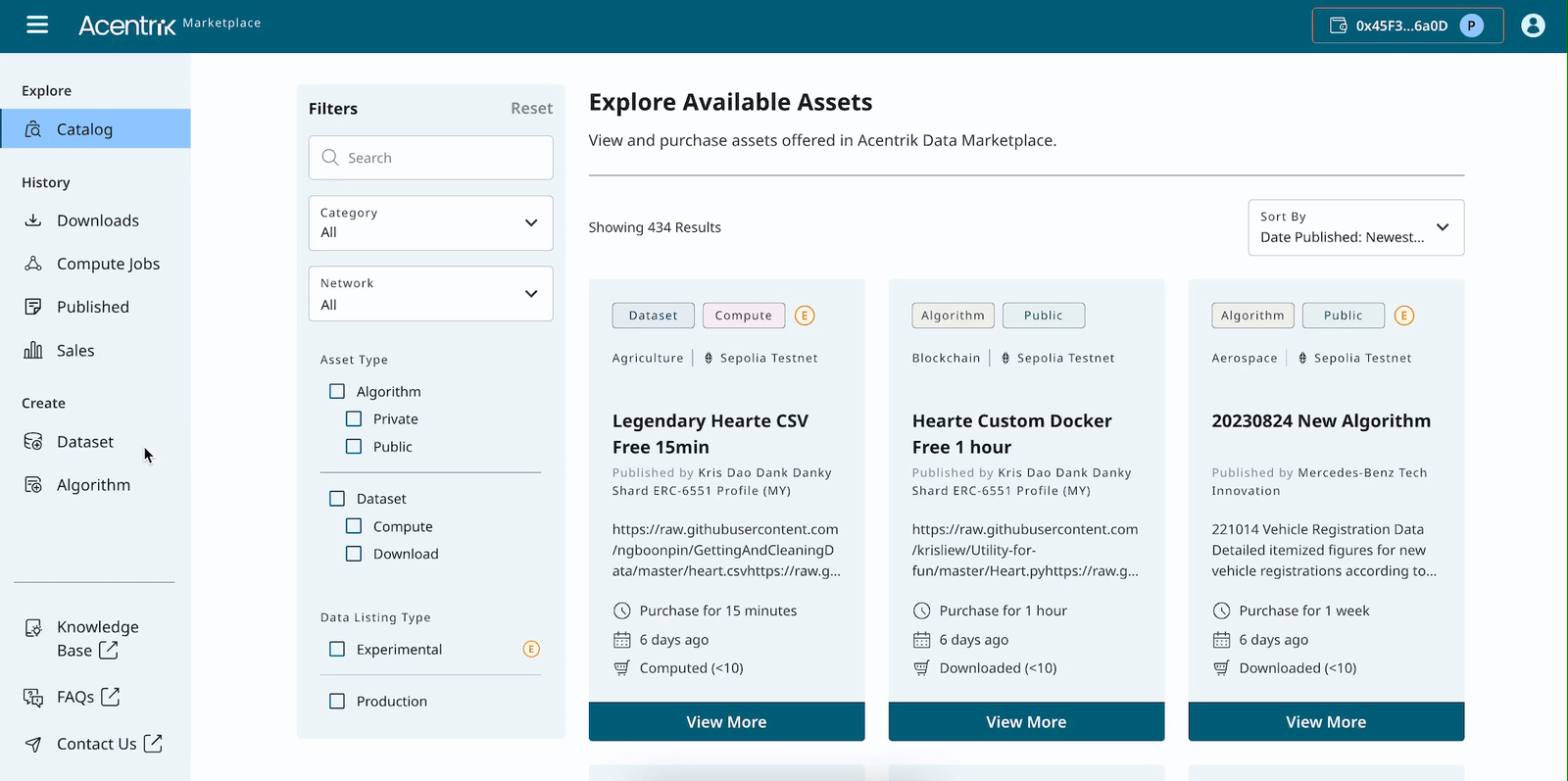The height and width of the screenshot is (781, 1568).
Task: Check the Experimental data listing checkbox
Action: pyautogui.click(x=337, y=649)
